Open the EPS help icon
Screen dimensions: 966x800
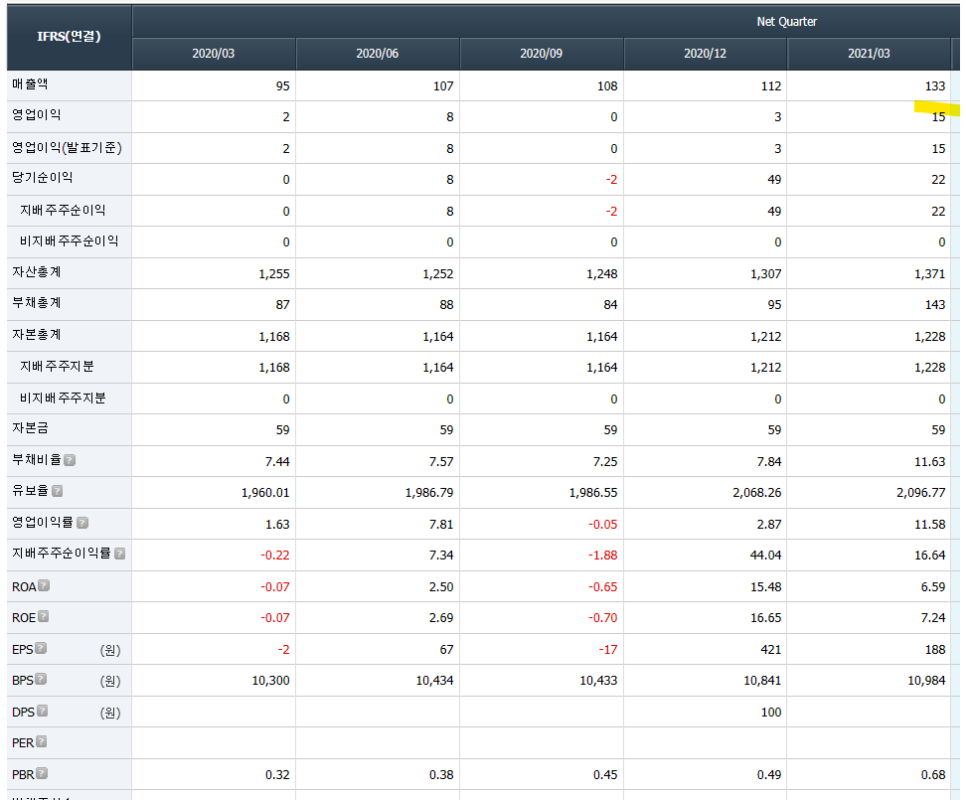(x=41, y=648)
